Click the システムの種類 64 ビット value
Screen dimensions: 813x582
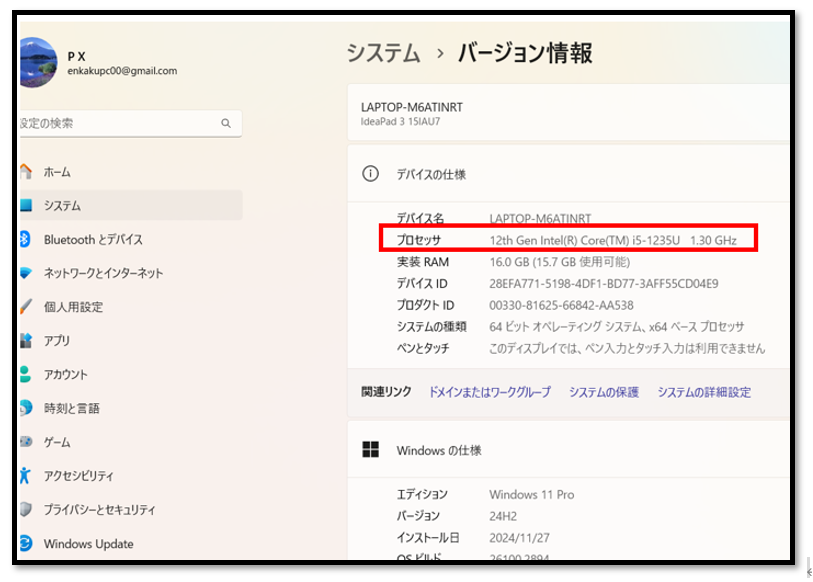coord(617,327)
